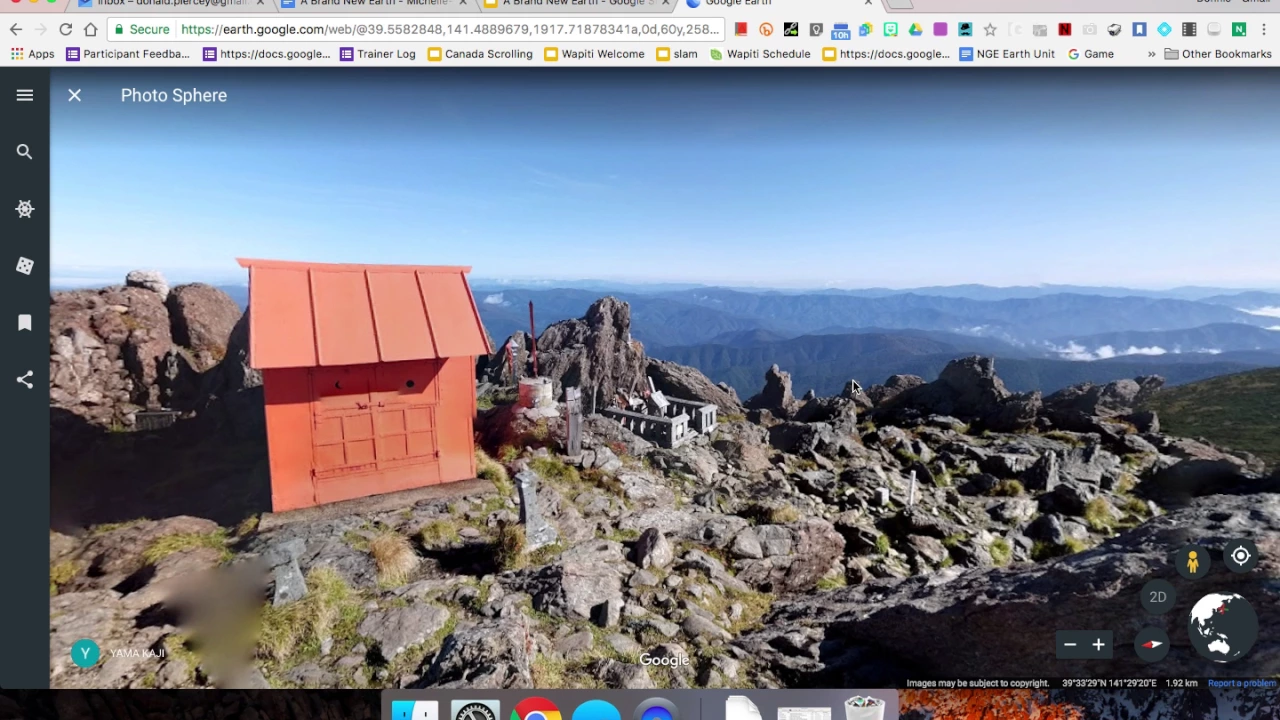This screenshot has height=720, width=1280.
Task: Open Finder from the Dock
Action: click(x=415, y=710)
